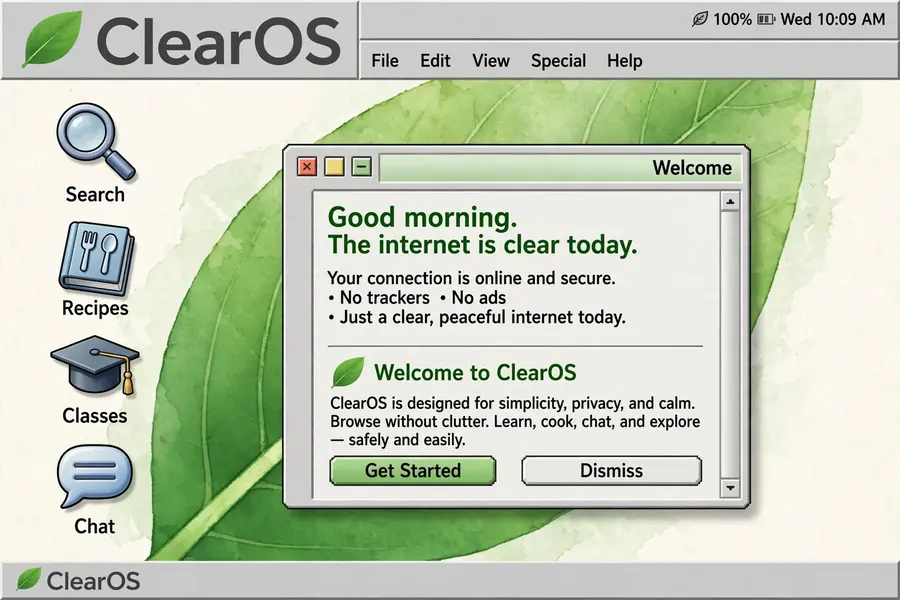Launch the Recipes cookbook icon
Image resolution: width=900 pixels, height=600 pixels.
(x=96, y=259)
